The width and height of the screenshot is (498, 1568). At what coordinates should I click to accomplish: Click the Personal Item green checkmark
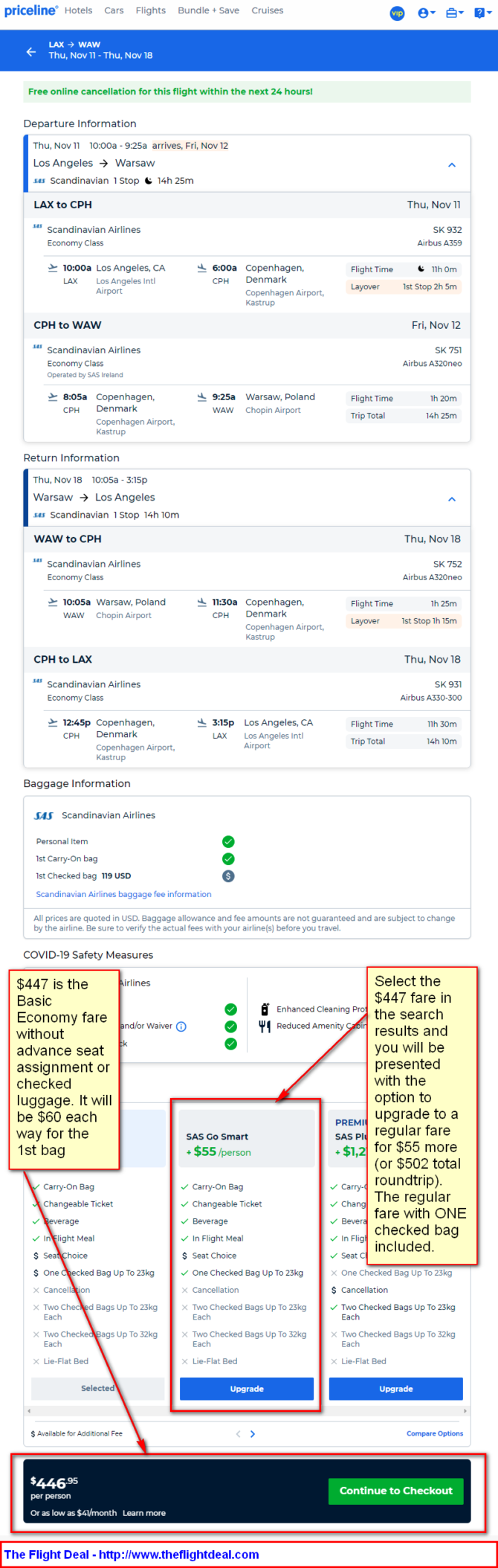click(x=228, y=842)
